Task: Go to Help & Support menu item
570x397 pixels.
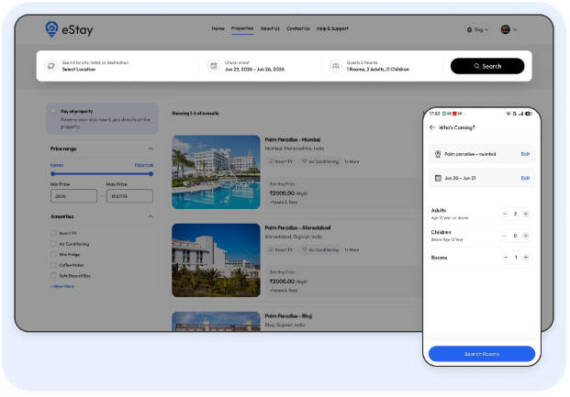Action: pyautogui.click(x=332, y=28)
